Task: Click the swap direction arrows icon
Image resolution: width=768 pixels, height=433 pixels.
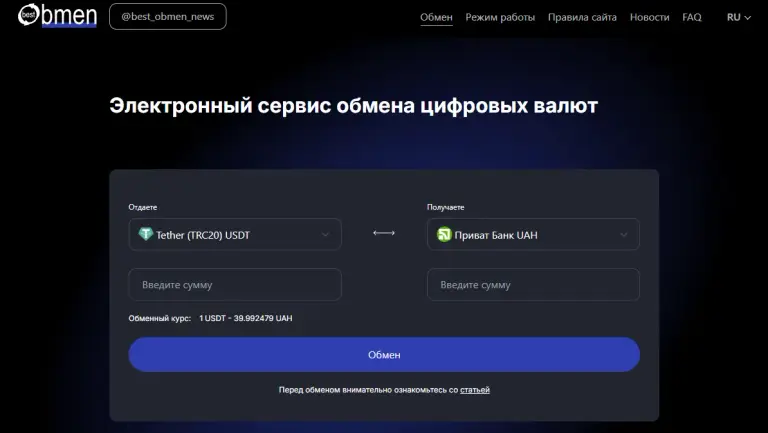Action: (384, 233)
